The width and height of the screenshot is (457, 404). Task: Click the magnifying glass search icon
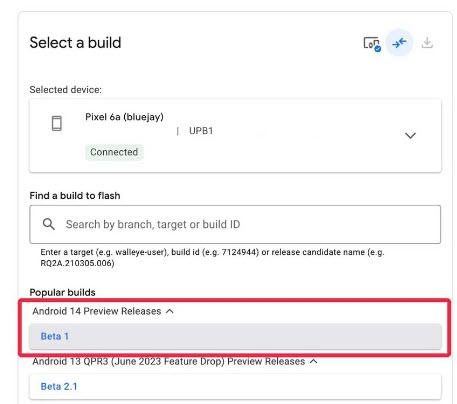tap(49, 224)
